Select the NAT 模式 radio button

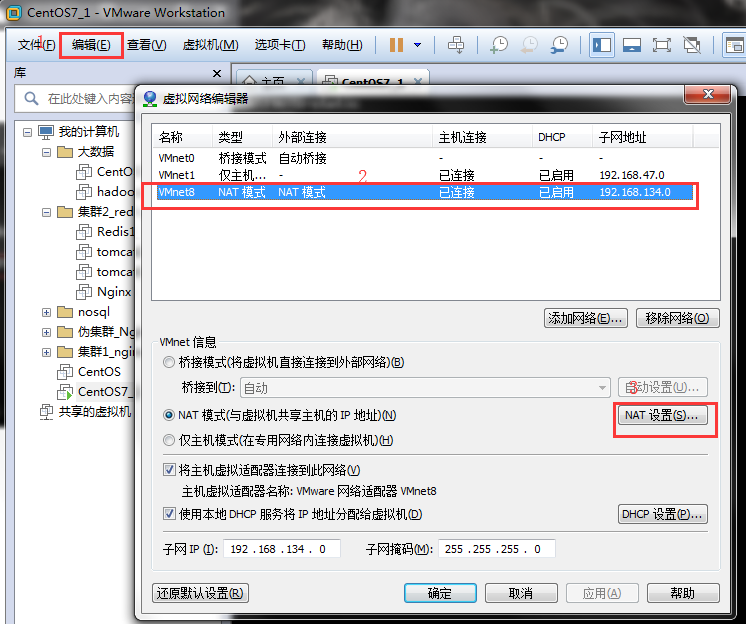pos(168,415)
